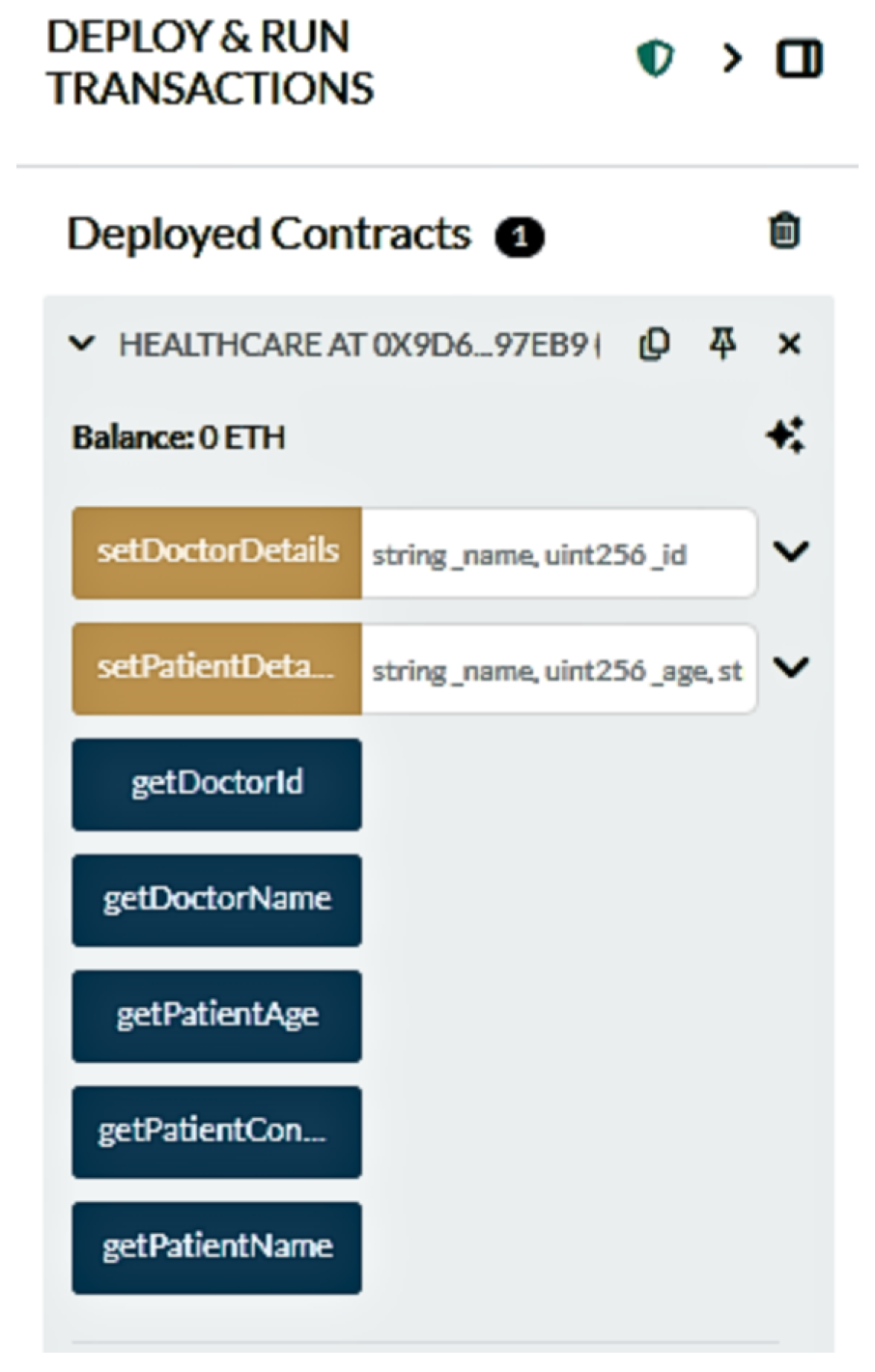Image resolution: width=875 pixels, height=1372 pixels.
Task: Copy the HEALTHCARE contract address
Action: coord(655,344)
